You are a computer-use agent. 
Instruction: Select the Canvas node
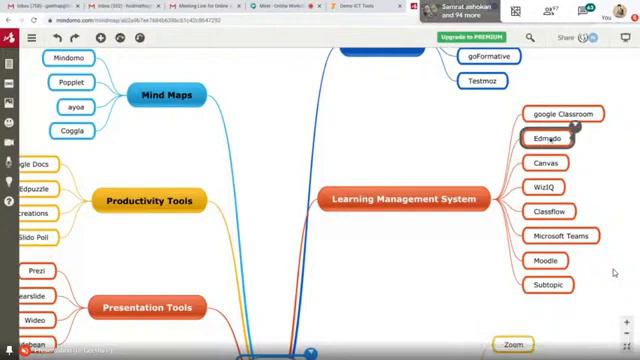tap(546, 163)
